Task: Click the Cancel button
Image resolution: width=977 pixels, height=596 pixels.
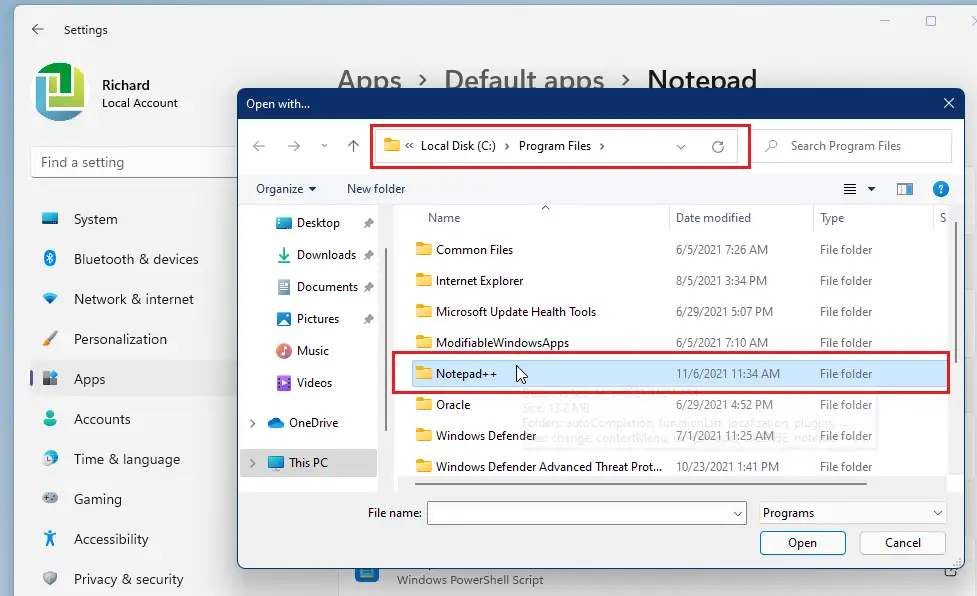Action: pos(903,543)
